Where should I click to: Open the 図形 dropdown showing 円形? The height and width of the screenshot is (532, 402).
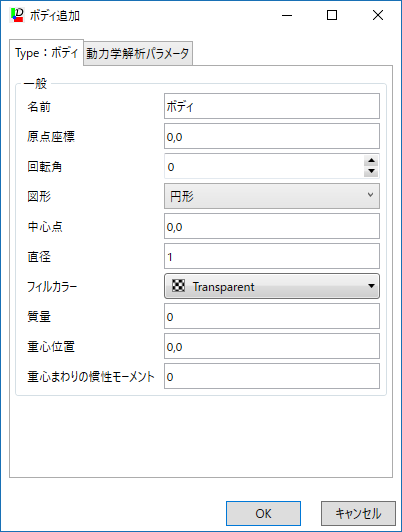click(x=272, y=196)
